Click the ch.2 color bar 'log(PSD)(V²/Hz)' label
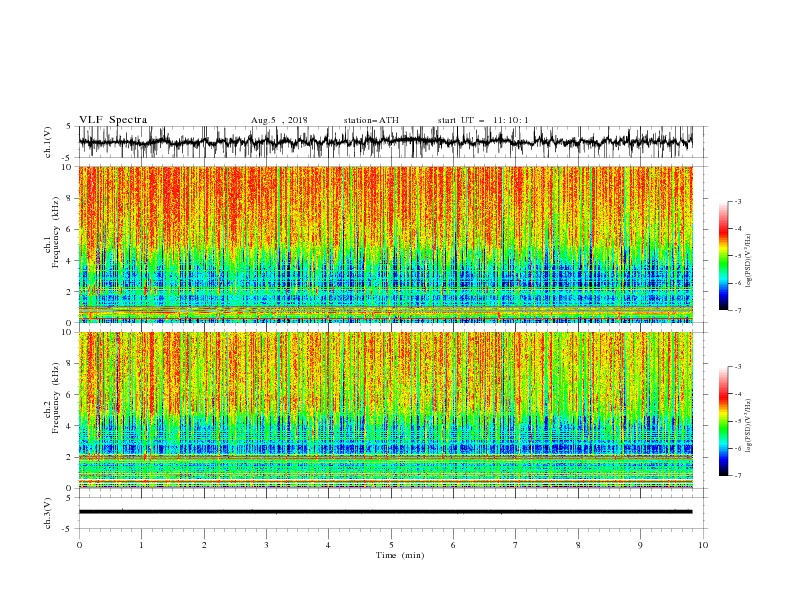 tap(749, 425)
